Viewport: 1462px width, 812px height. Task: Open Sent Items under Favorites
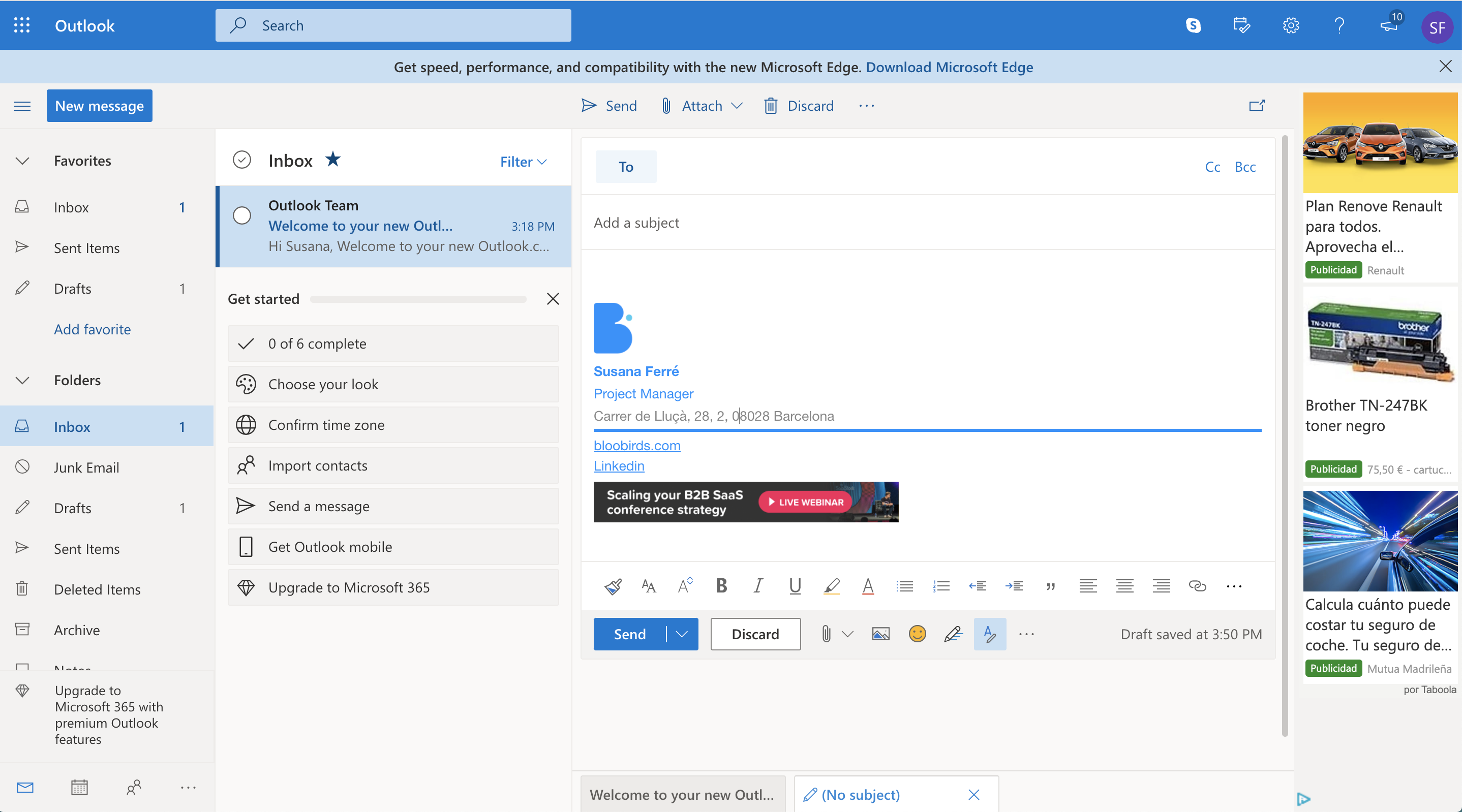107,248
